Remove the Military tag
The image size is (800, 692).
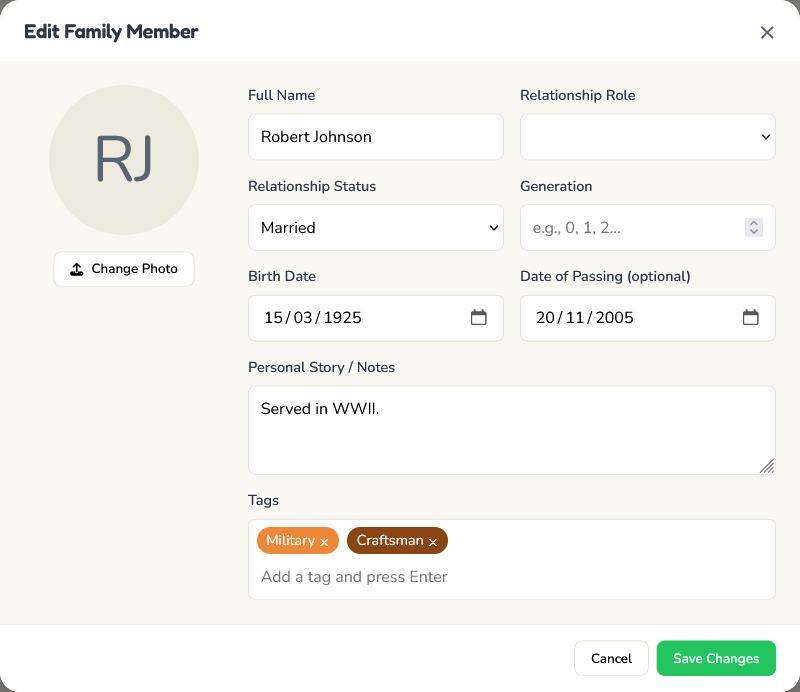[324, 542]
